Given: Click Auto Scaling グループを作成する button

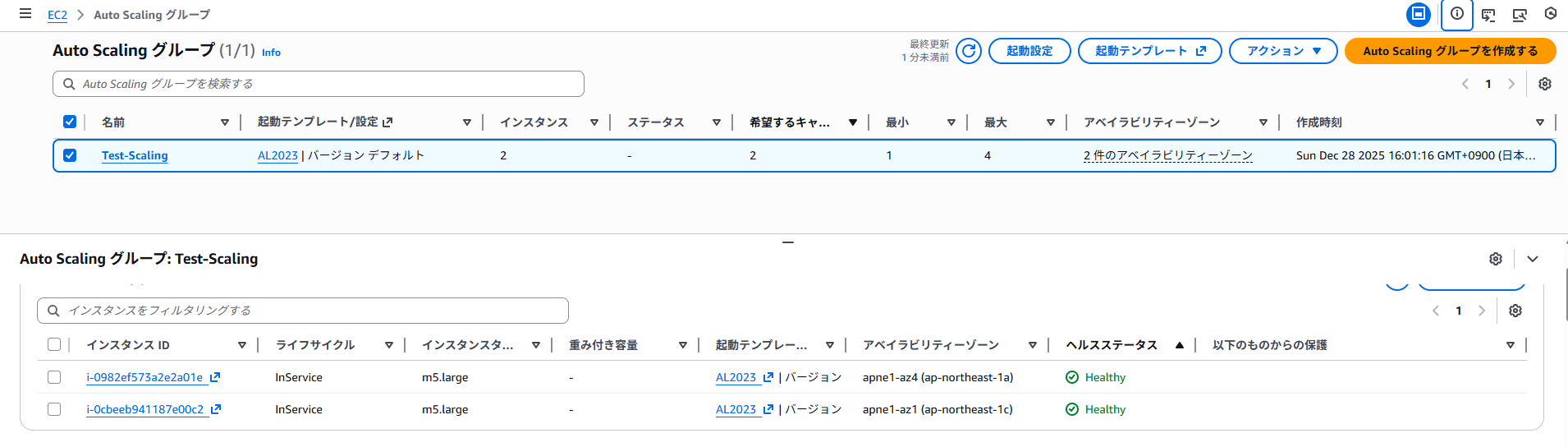Looking at the screenshot, I should point(1450,51).
